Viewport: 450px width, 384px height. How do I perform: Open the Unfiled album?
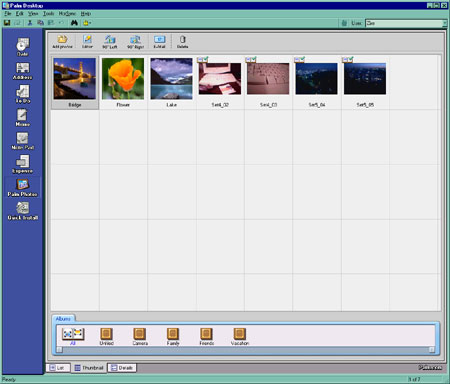pyautogui.click(x=106, y=336)
